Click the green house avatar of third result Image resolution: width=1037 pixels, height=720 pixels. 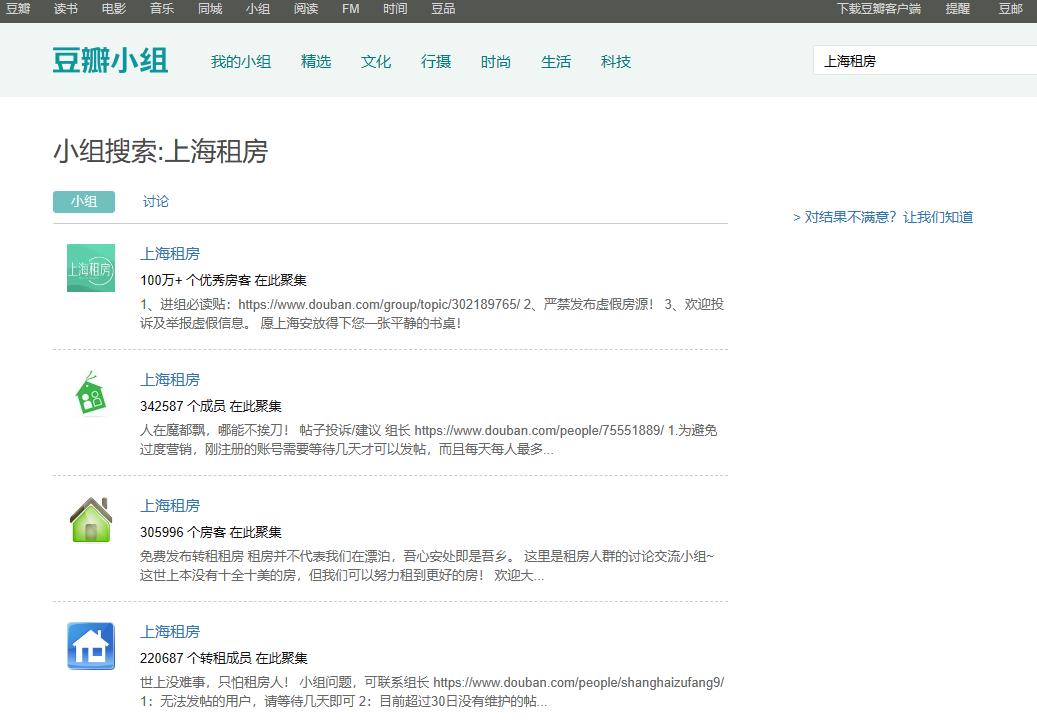point(90,519)
